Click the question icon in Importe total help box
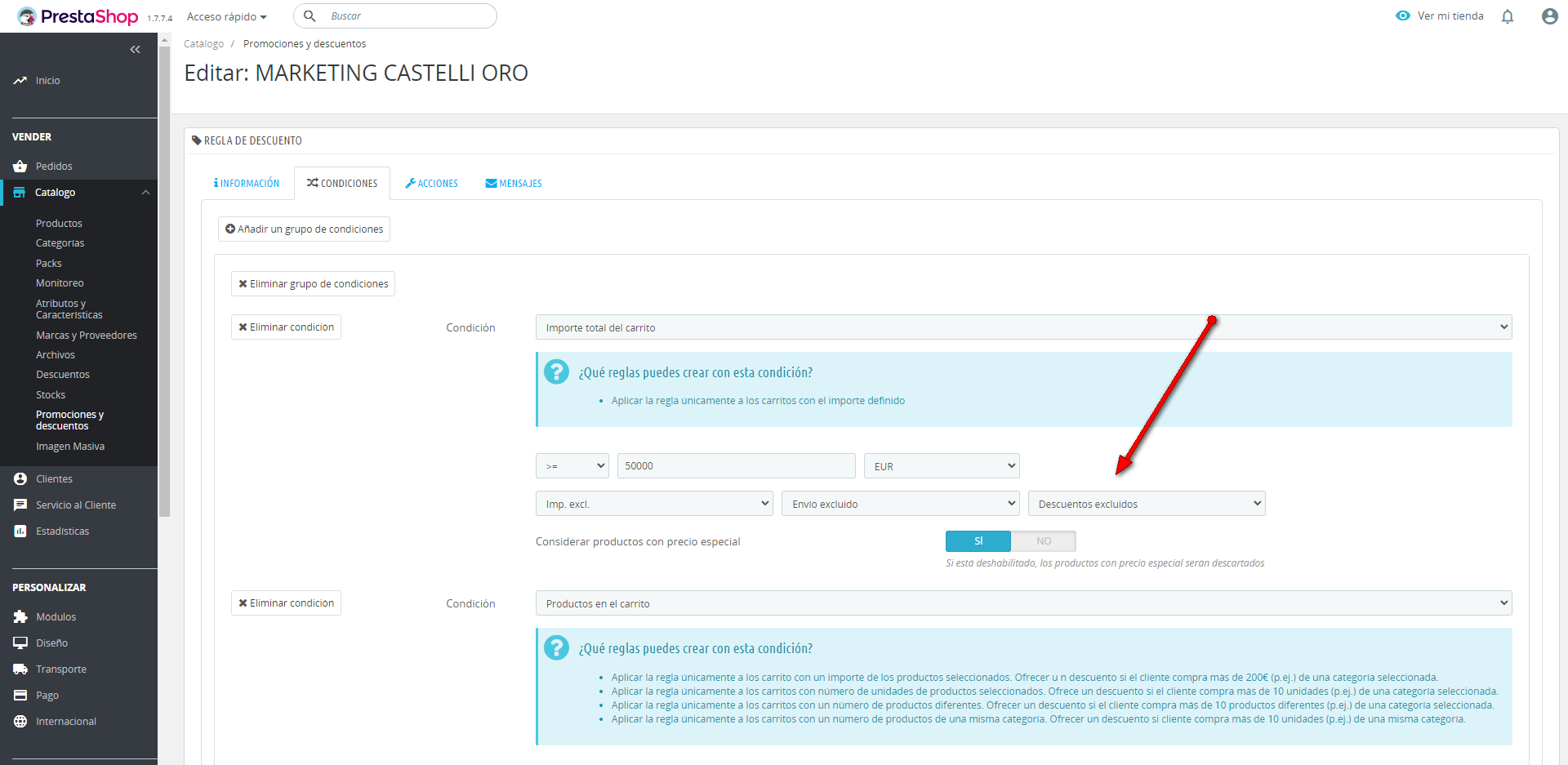The height and width of the screenshot is (765, 1568). point(556,372)
